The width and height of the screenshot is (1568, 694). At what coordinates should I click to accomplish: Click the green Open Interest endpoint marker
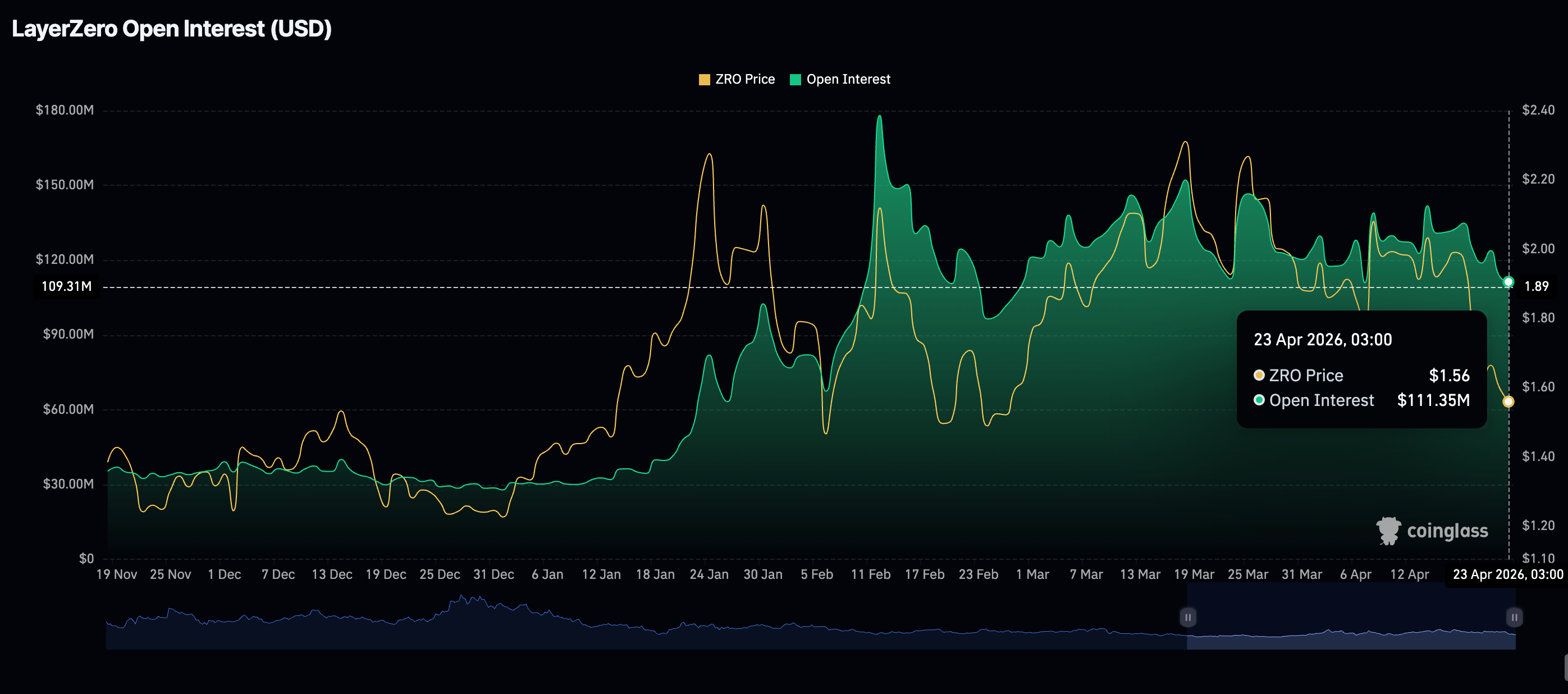[1508, 282]
